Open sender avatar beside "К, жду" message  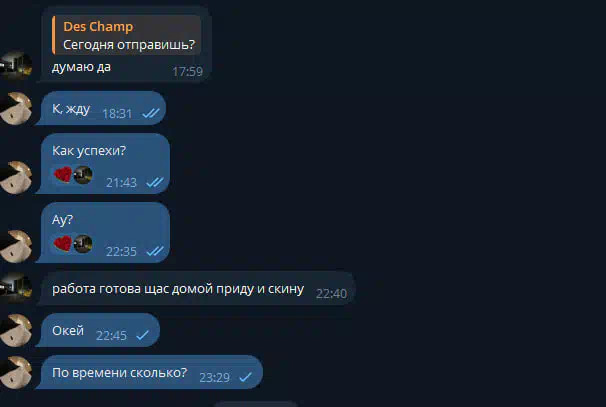16,109
